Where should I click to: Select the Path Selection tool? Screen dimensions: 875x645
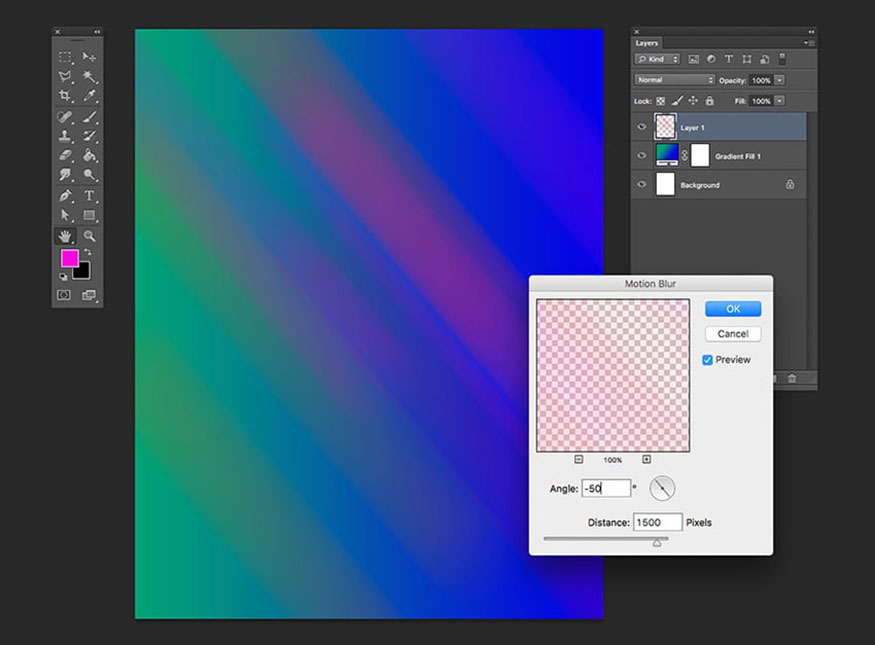tap(65, 215)
